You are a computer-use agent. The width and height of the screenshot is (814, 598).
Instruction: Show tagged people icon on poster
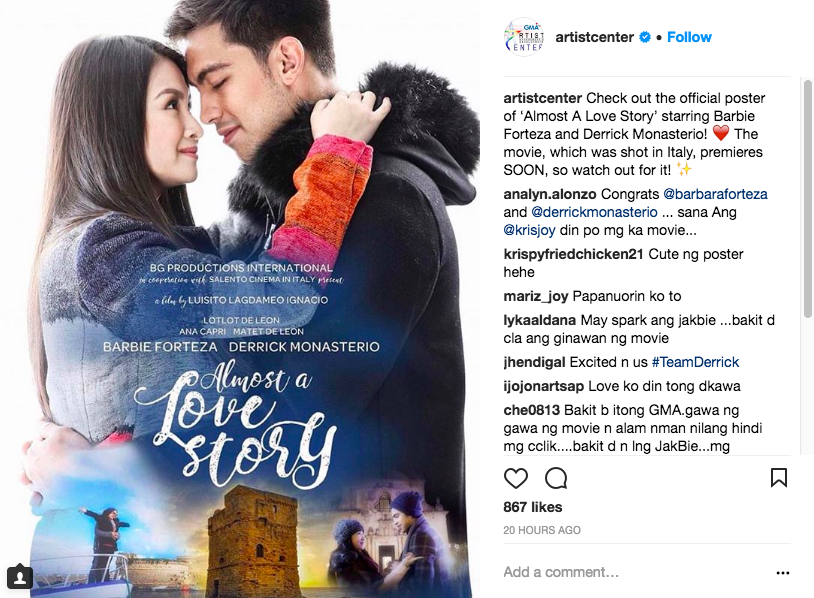coord(20,577)
